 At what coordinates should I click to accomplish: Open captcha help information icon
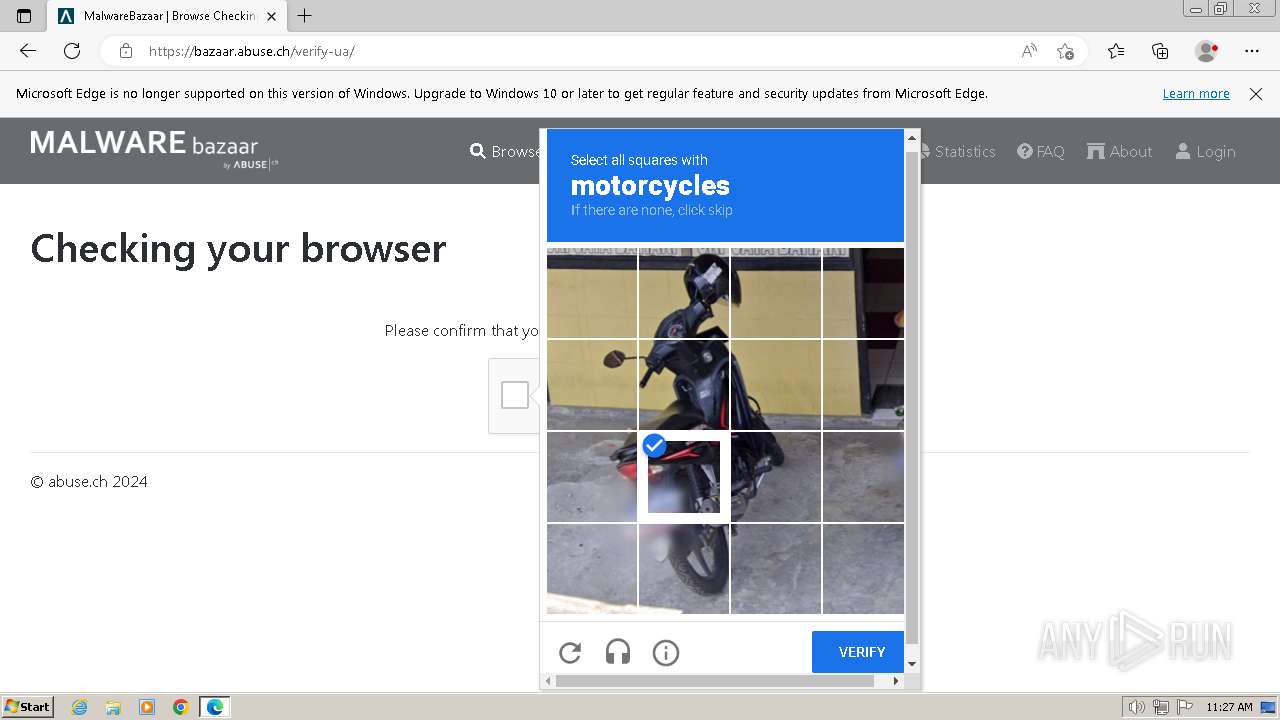coord(666,653)
